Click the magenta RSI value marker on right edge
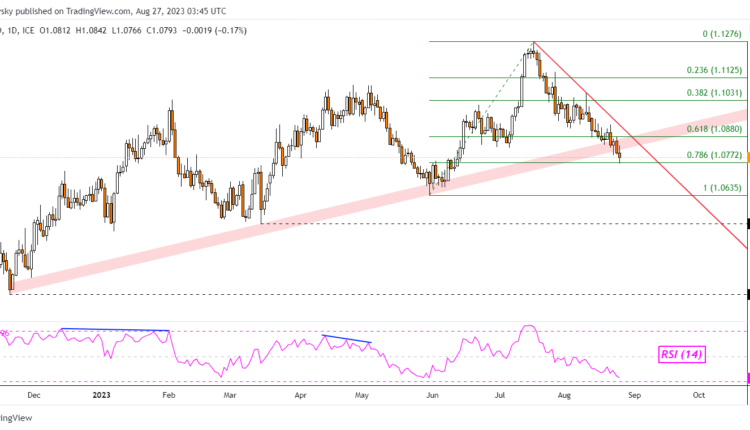This screenshot has height=430, width=750. [747, 377]
